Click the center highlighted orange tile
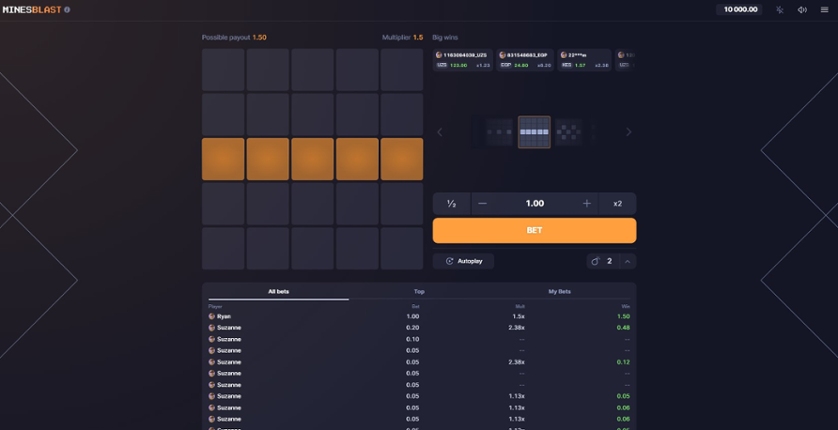 312,159
